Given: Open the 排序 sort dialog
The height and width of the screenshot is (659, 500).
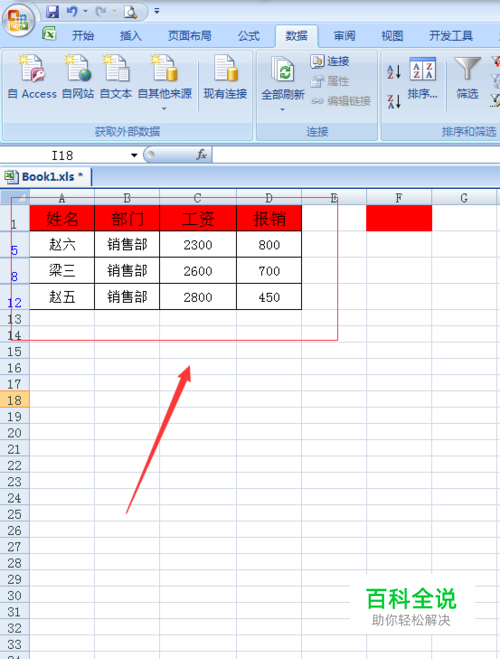Looking at the screenshot, I should tap(422, 78).
